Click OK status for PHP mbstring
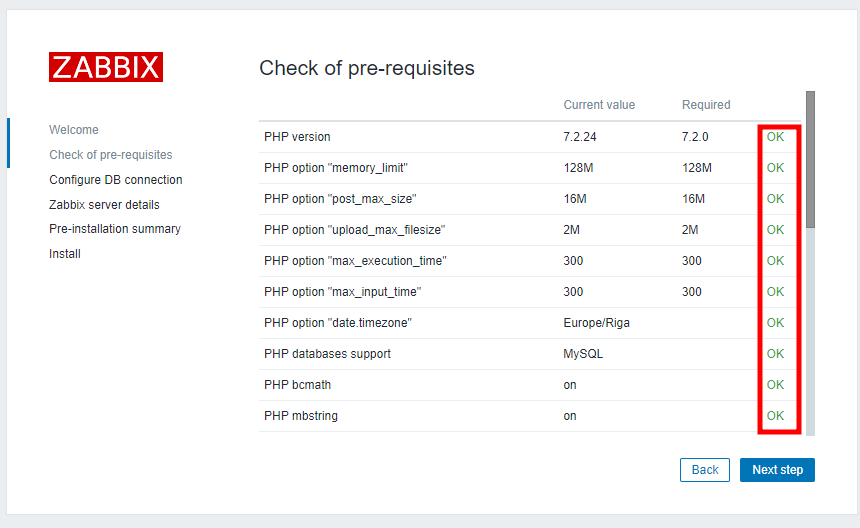Viewport: 860px width, 528px height. tap(775, 416)
